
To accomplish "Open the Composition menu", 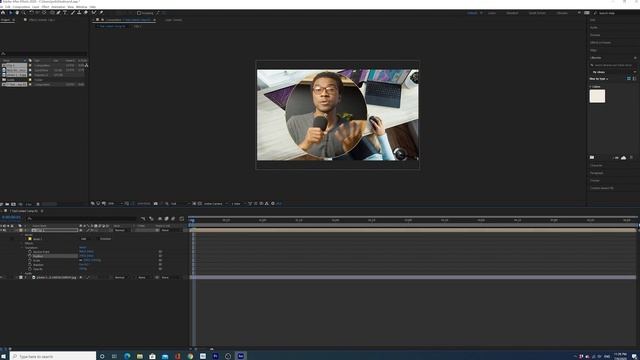I will (x=21, y=7).
